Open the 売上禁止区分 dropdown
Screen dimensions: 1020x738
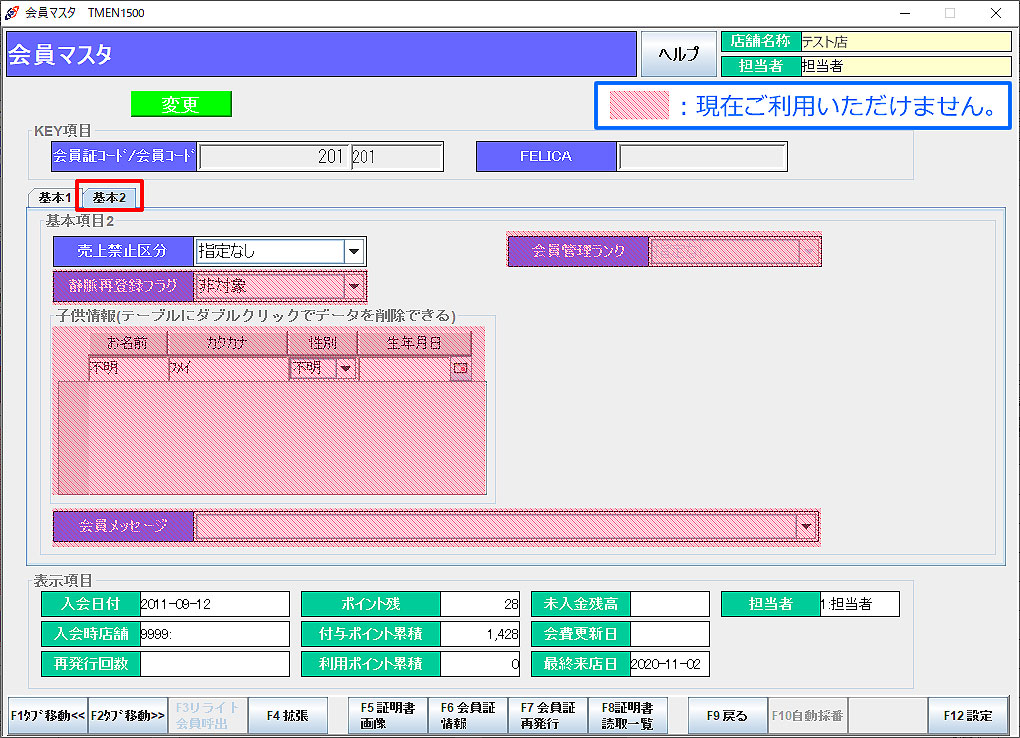(354, 251)
